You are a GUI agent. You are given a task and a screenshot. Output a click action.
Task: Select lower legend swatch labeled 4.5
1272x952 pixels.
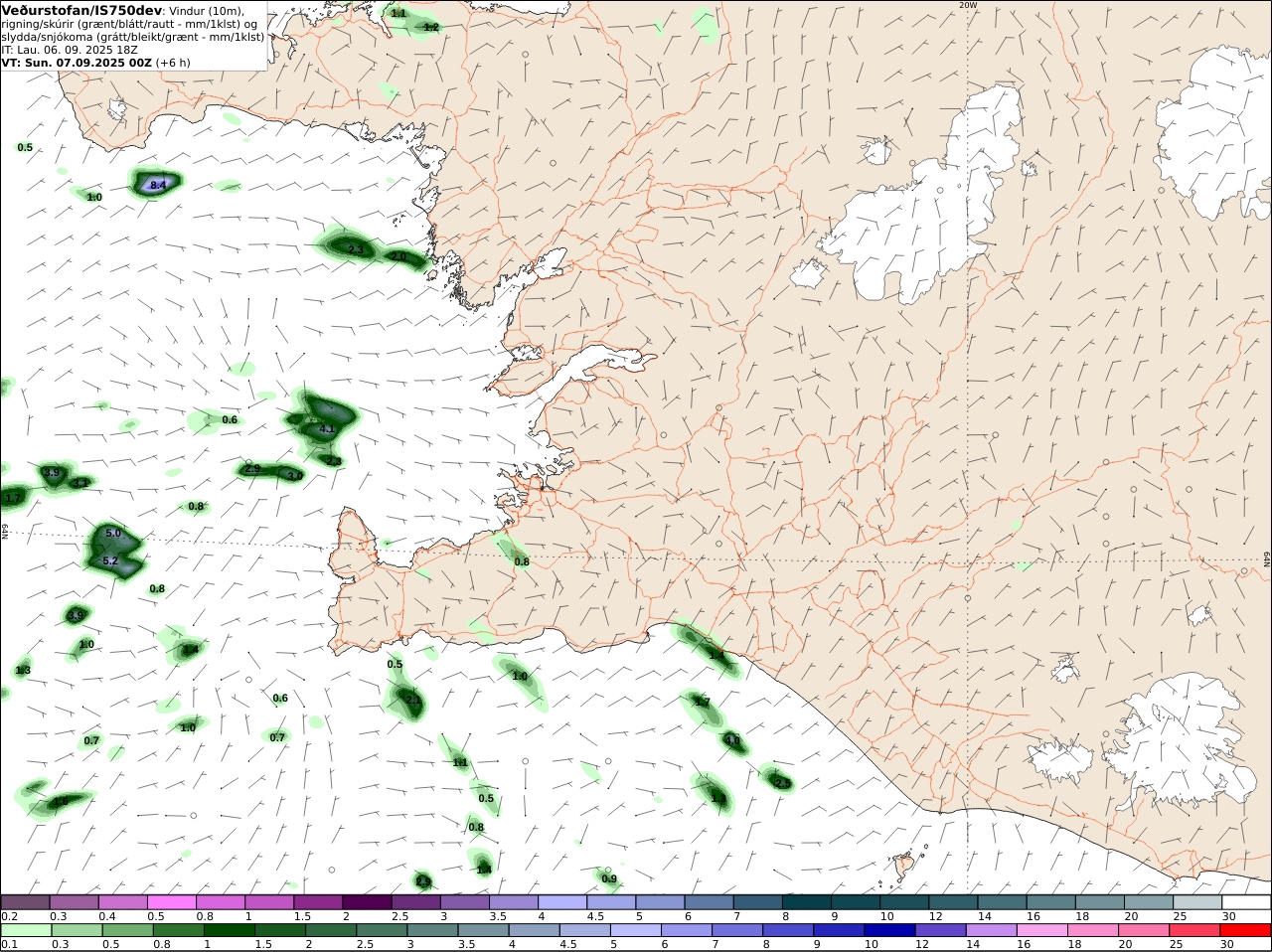(584, 930)
